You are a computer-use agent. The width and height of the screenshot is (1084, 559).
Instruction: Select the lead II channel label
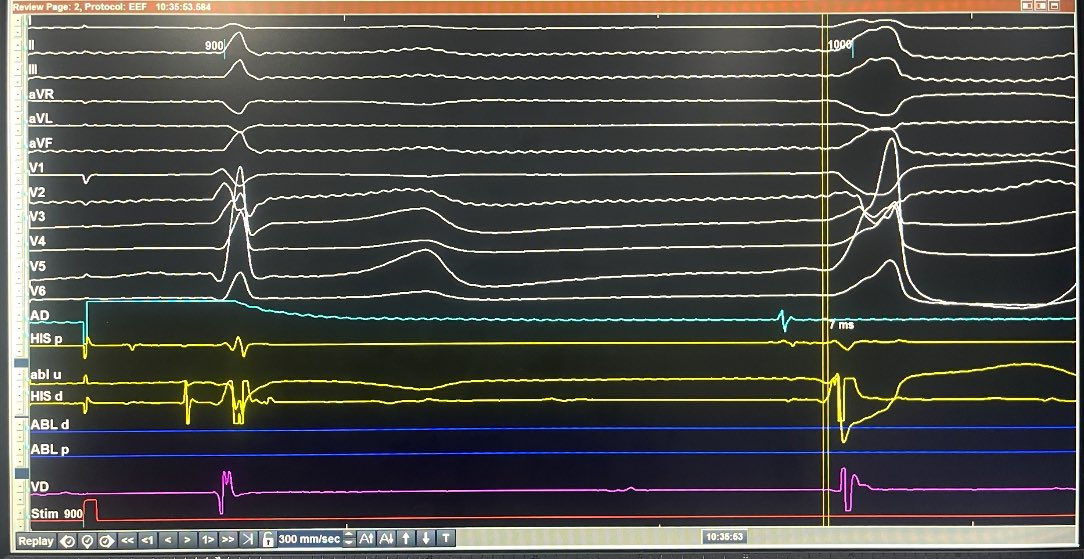coord(32,46)
